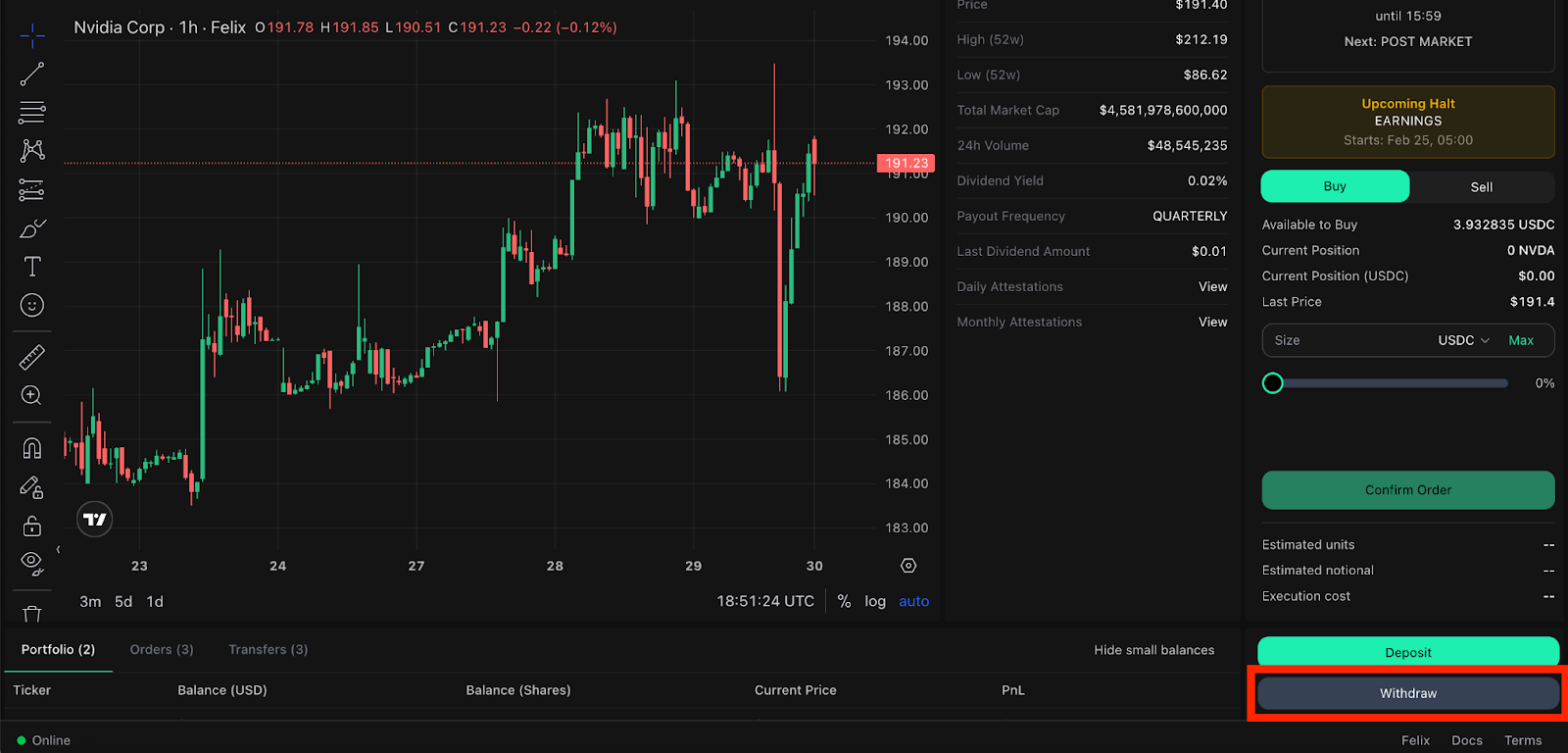Click the zoom in magnifier tool
The width and height of the screenshot is (1568, 753).
pyautogui.click(x=32, y=395)
